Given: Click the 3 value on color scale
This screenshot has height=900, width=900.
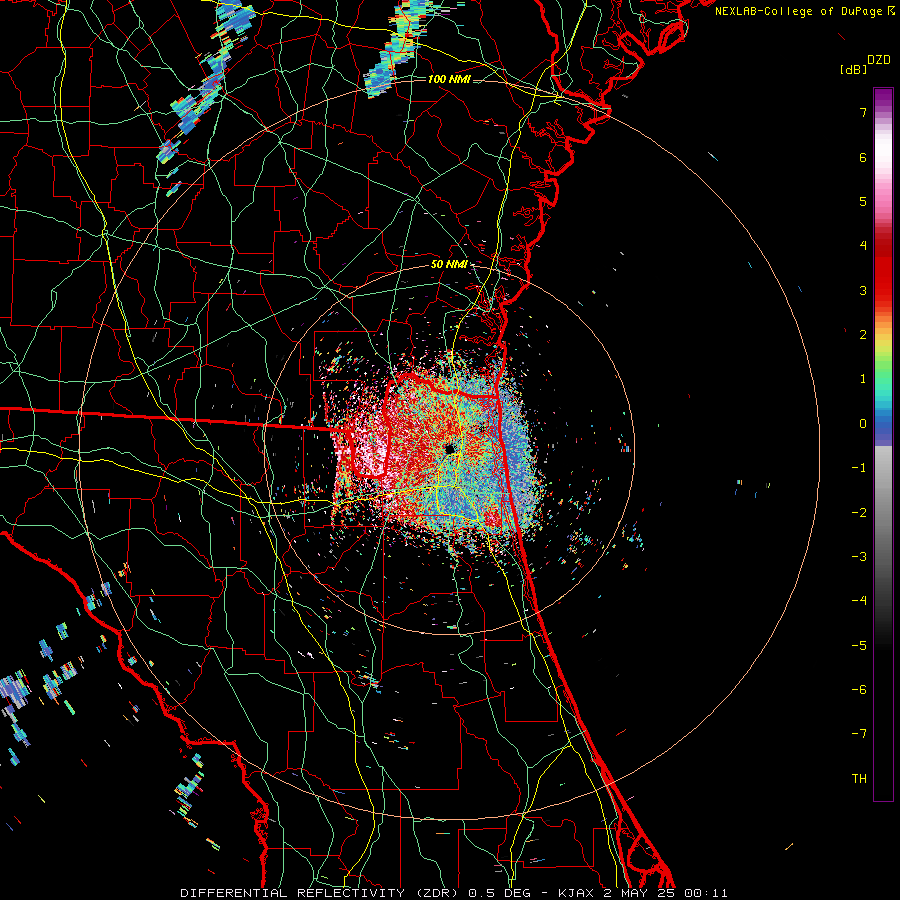Looking at the screenshot, I should pyautogui.click(x=863, y=290).
